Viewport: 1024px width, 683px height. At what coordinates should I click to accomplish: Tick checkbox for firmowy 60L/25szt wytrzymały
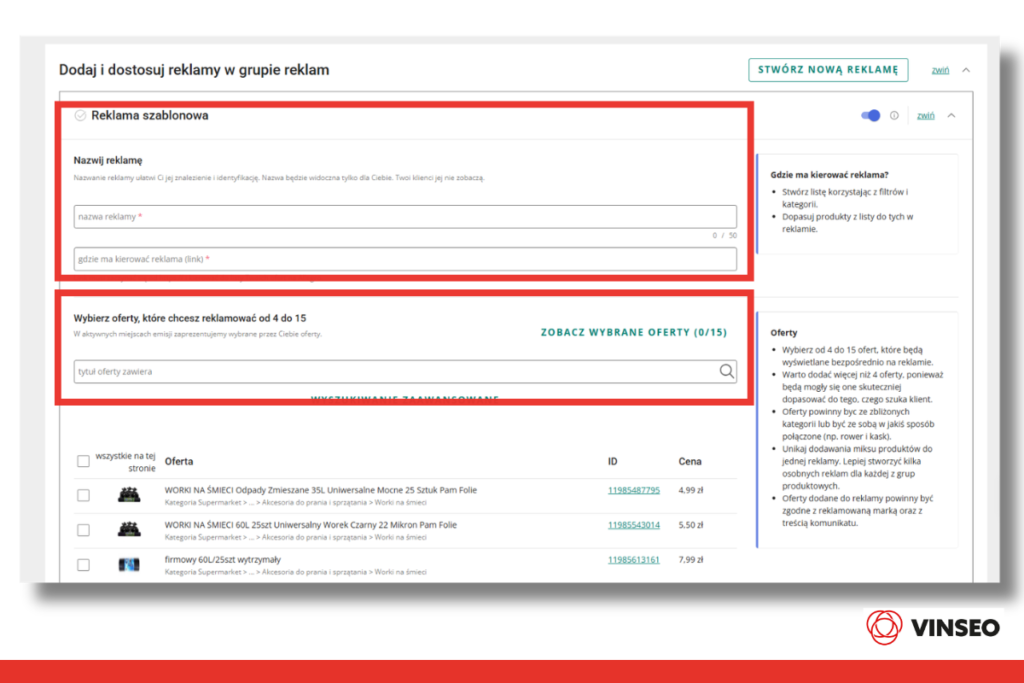[83, 564]
